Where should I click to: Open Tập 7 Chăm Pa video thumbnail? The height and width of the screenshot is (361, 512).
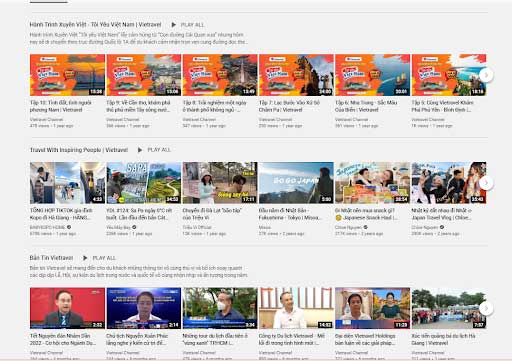point(296,75)
